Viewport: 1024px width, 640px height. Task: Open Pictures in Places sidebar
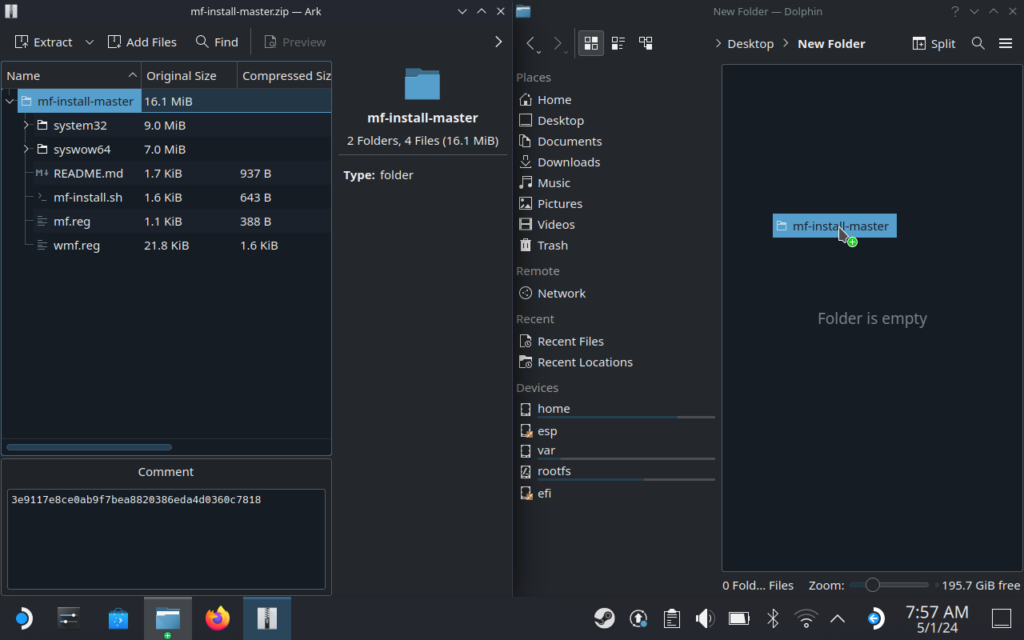tap(560, 204)
